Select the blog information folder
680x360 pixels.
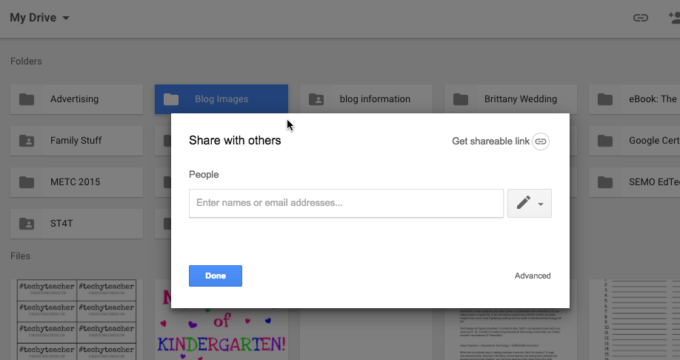366,99
